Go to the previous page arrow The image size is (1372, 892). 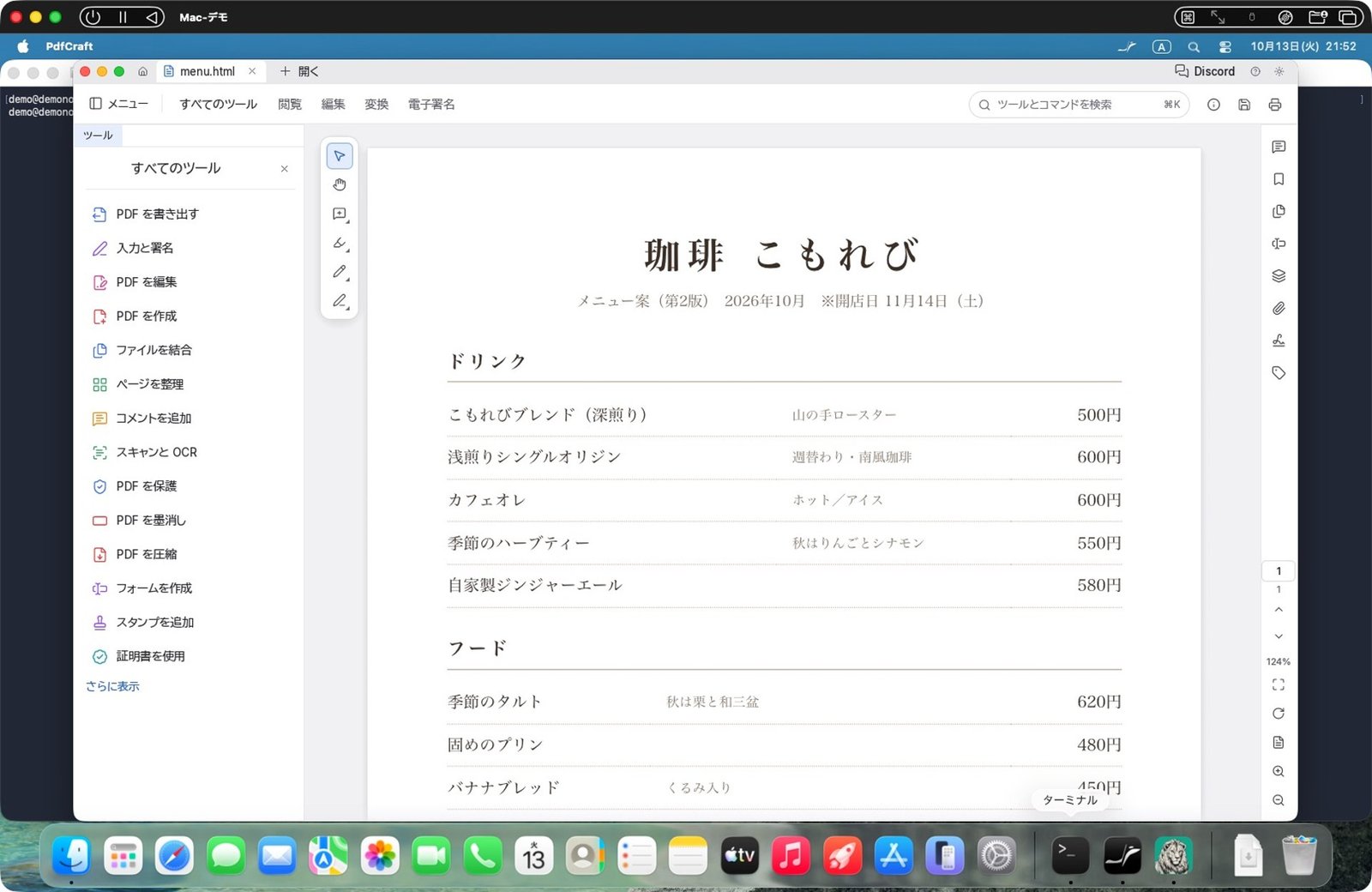click(x=1279, y=610)
